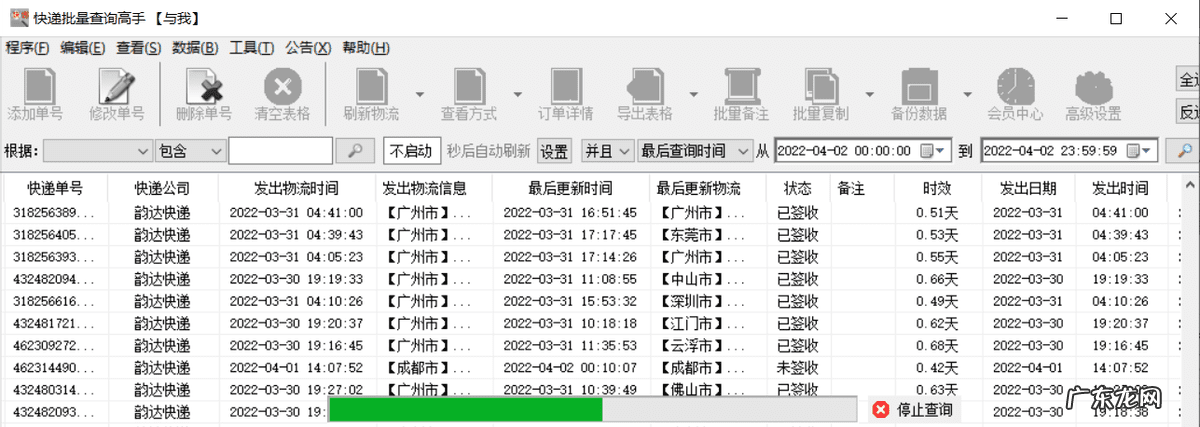This screenshot has width=1200, height=427.
Task: Click the search keyword input field
Action: 280,151
